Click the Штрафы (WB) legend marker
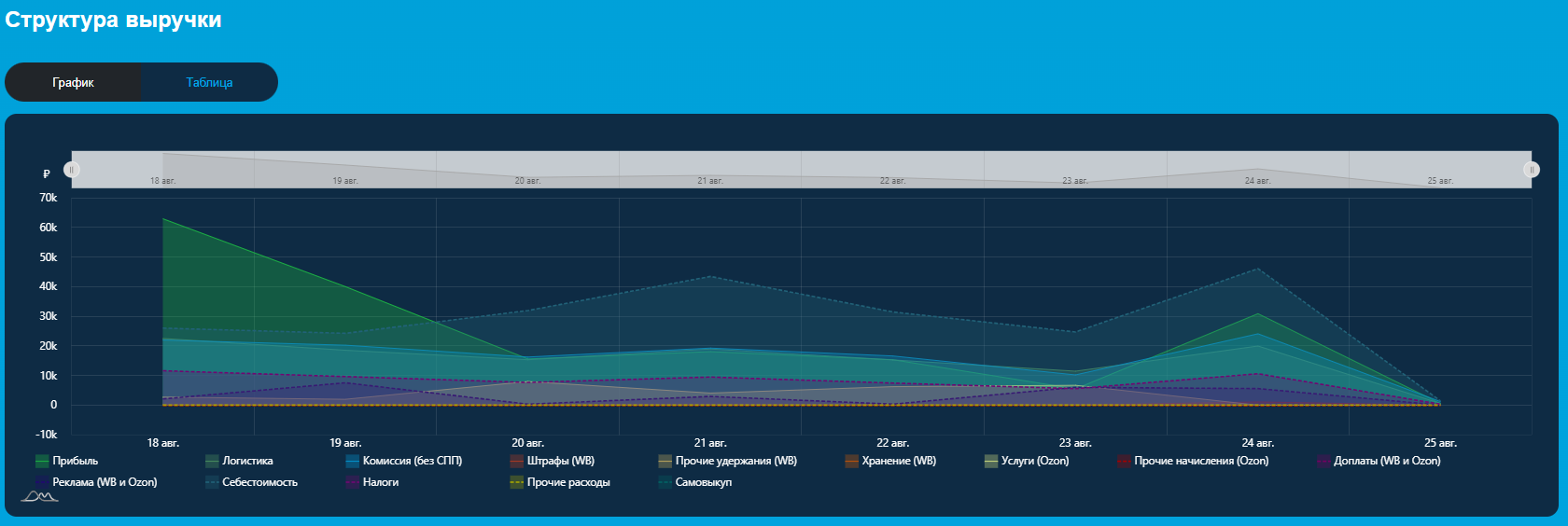 click(516, 461)
